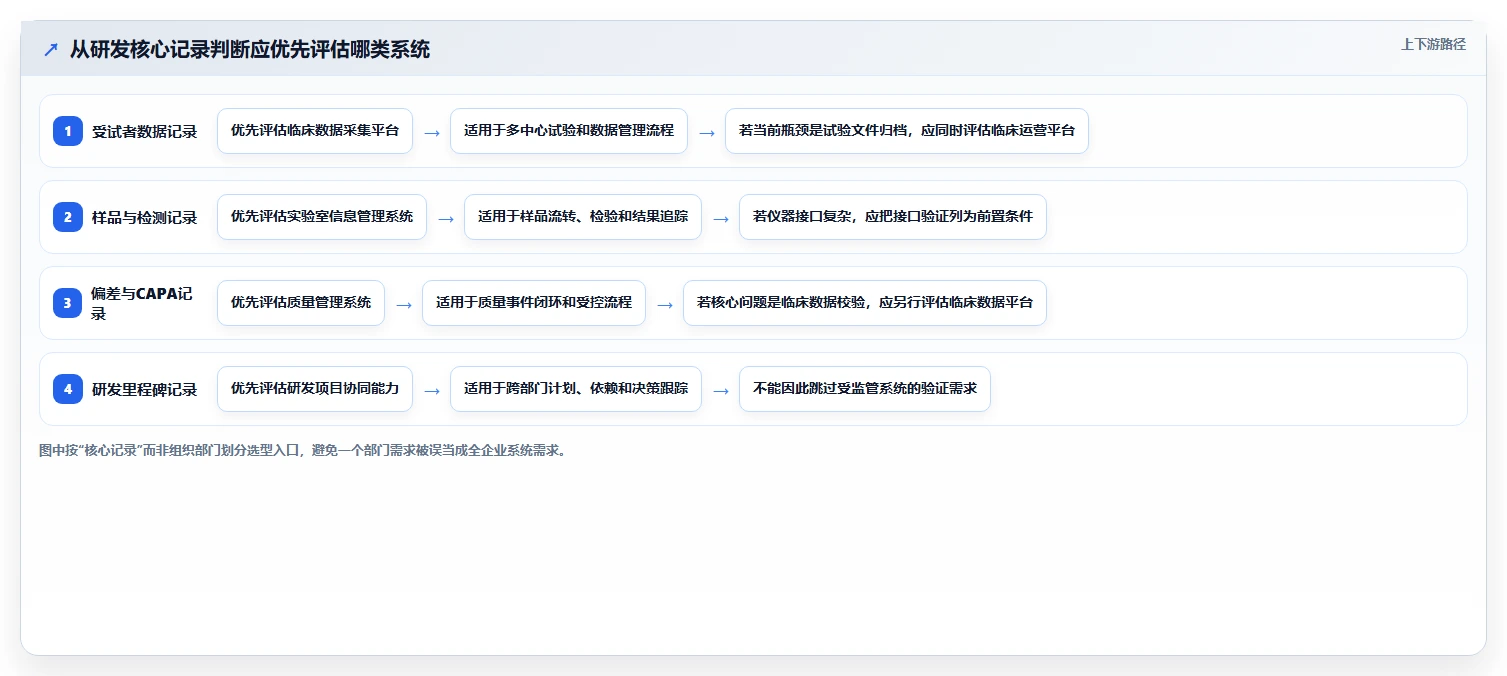Click the 不能因此跳过受监管系统的验证需求 box
This screenshot has width=1507, height=676.
click(x=865, y=389)
